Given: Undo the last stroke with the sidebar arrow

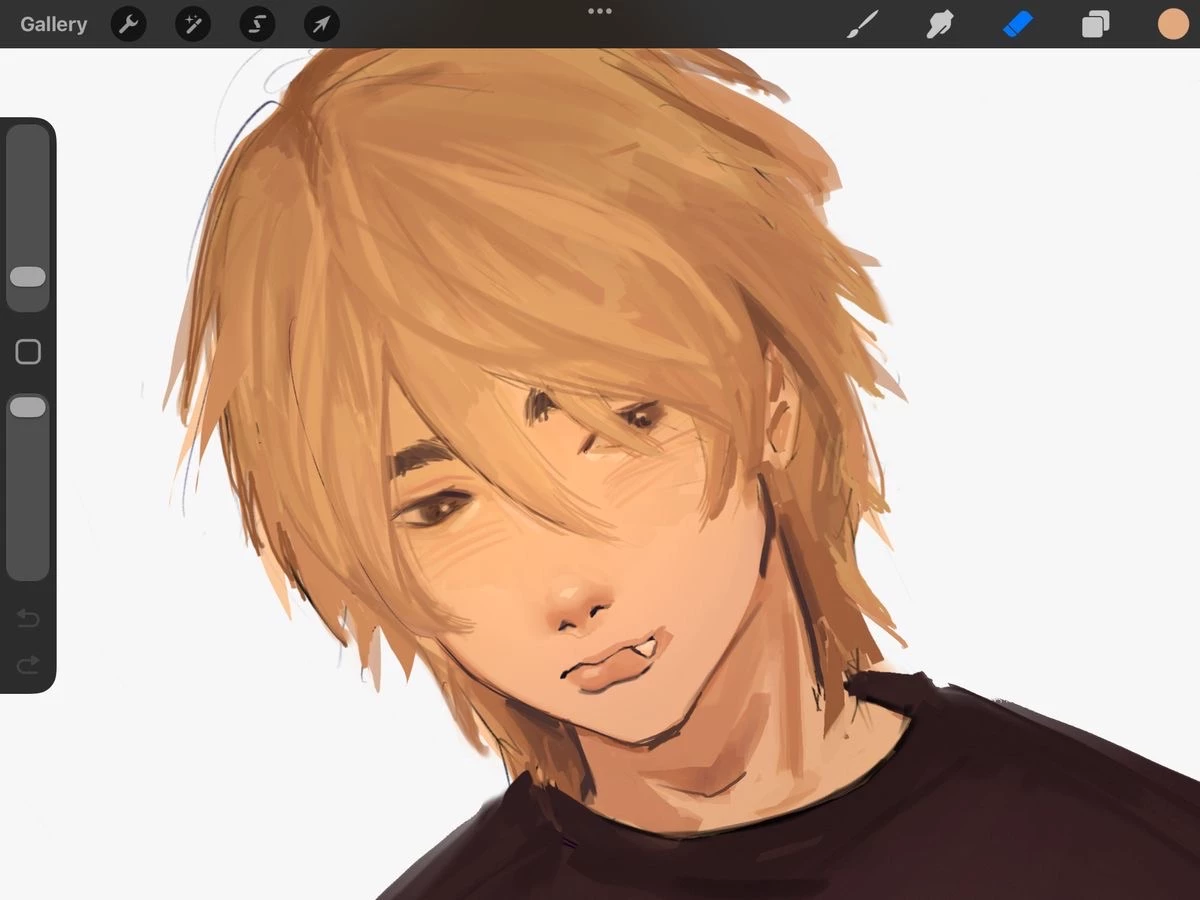Looking at the screenshot, I should coord(28,620).
